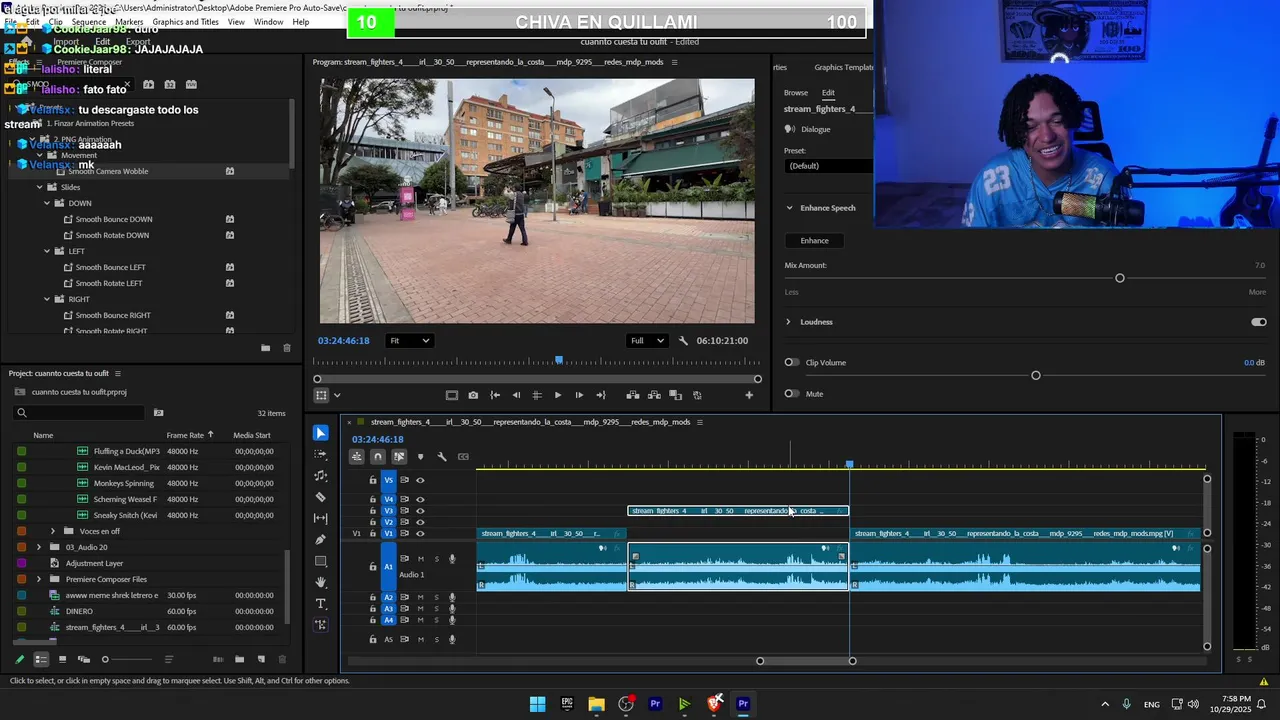Viewport: 1280px width, 720px height.
Task: Open the Fit zoom level dropdown
Action: pos(409,341)
